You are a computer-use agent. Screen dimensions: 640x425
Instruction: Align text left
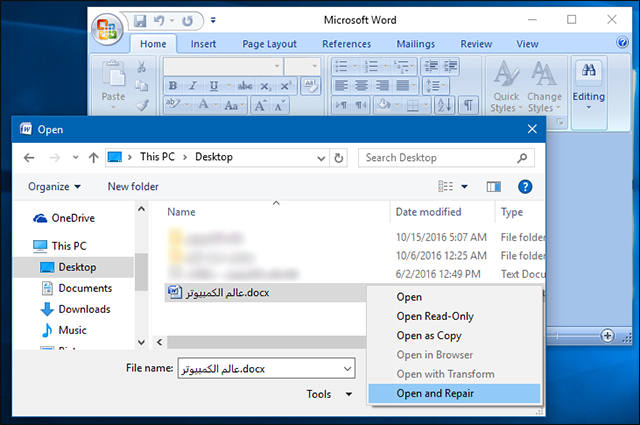coord(341,86)
